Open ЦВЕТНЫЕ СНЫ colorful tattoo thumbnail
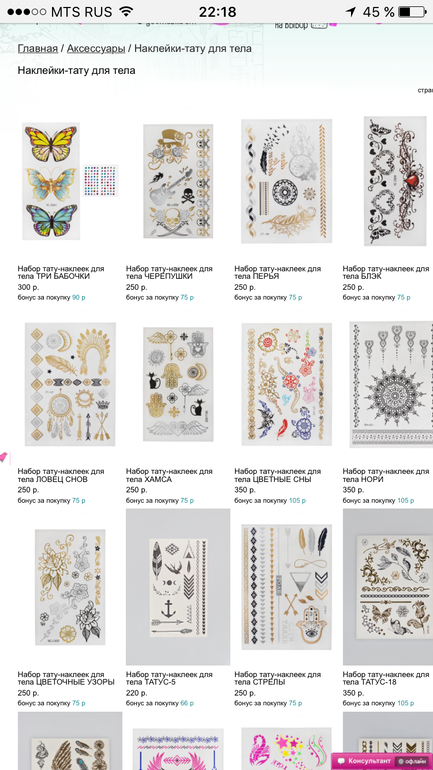The width and height of the screenshot is (433, 770). pyautogui.click(x=287, y=384)
